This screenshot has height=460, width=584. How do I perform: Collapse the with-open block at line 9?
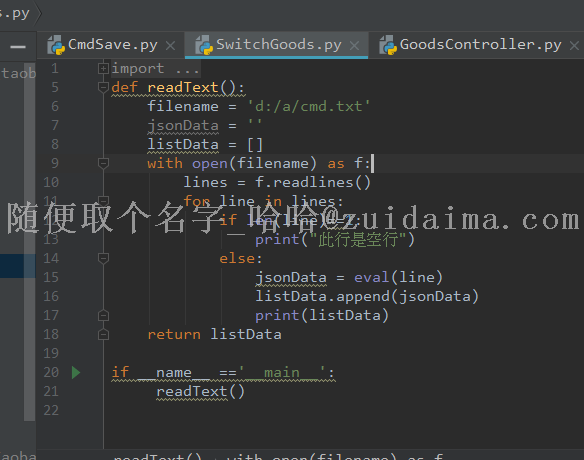103,163
